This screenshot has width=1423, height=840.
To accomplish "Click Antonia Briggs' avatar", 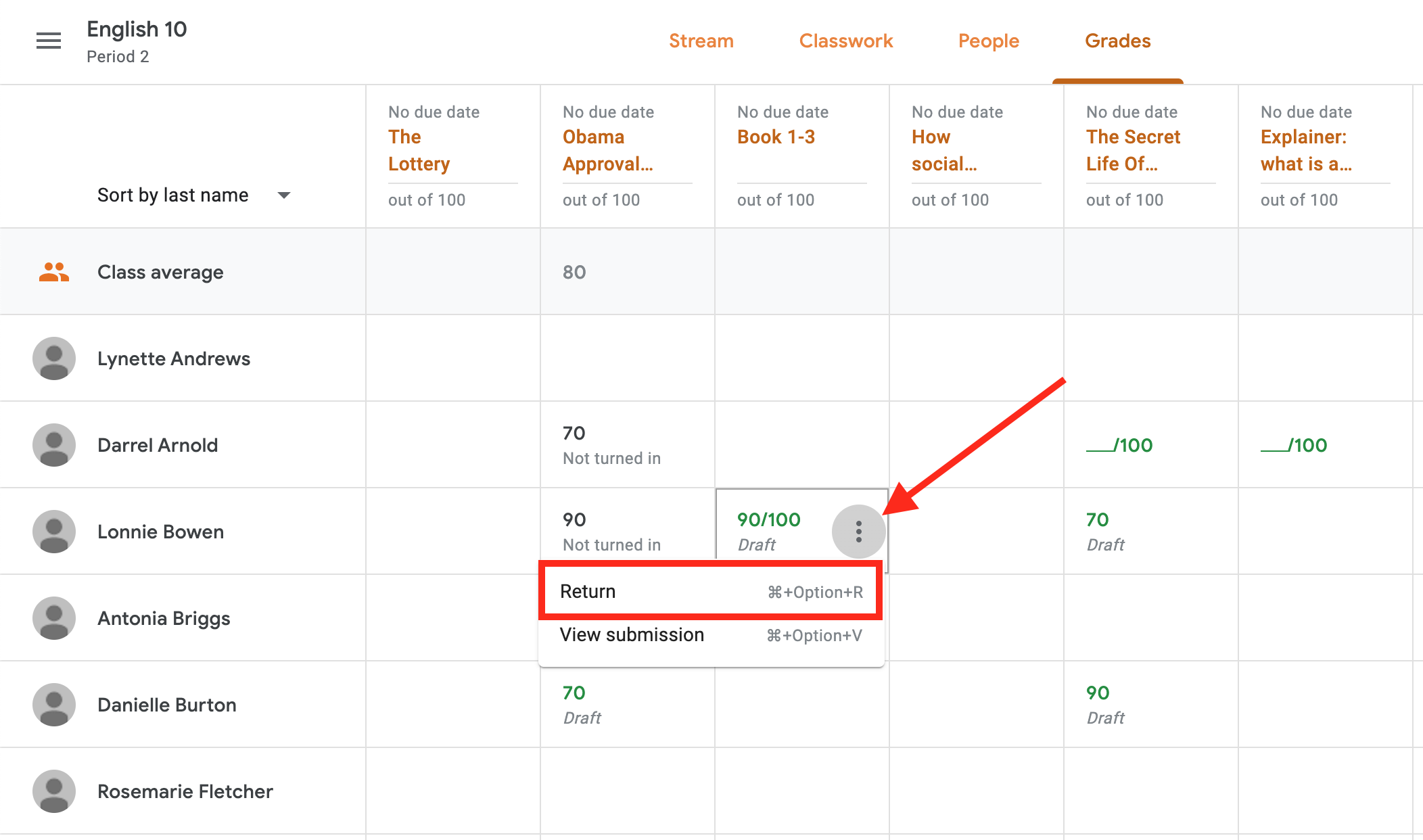I will pyautogui.click(x=54, y=618).
